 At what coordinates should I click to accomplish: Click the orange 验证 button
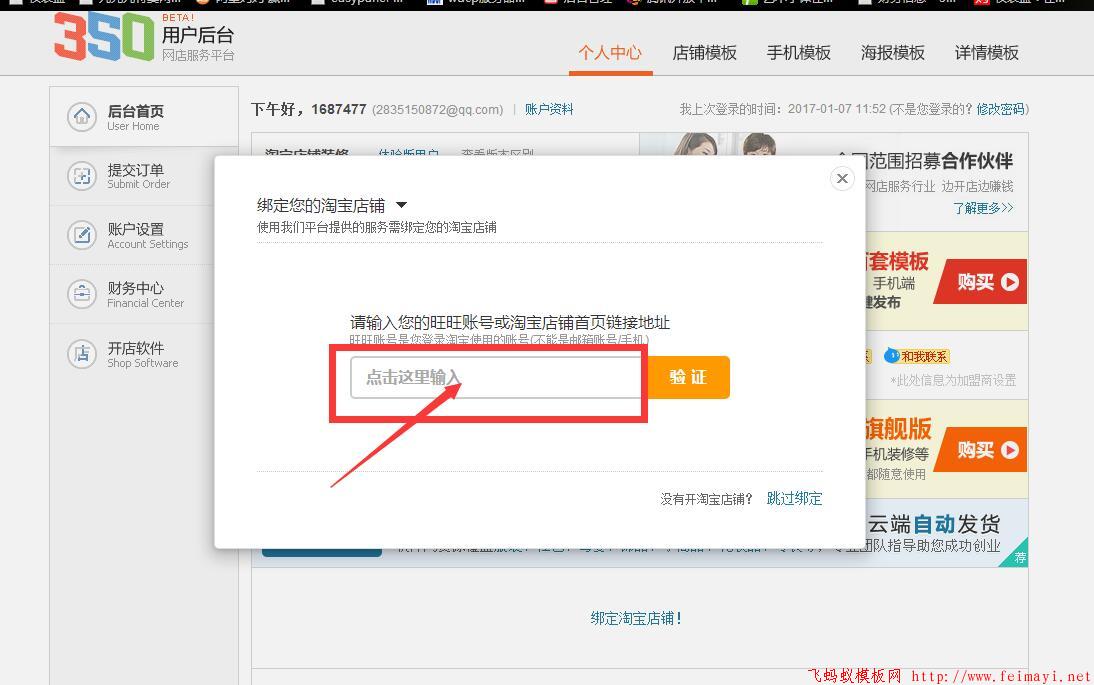pyautogui.click(x=688, y=377)
